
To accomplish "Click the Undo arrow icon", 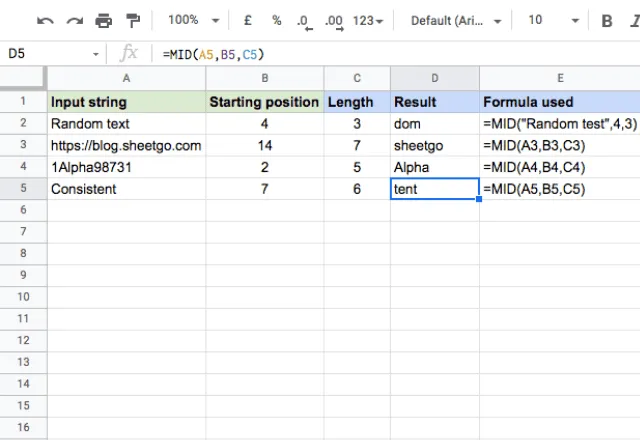I will (45, 20).
